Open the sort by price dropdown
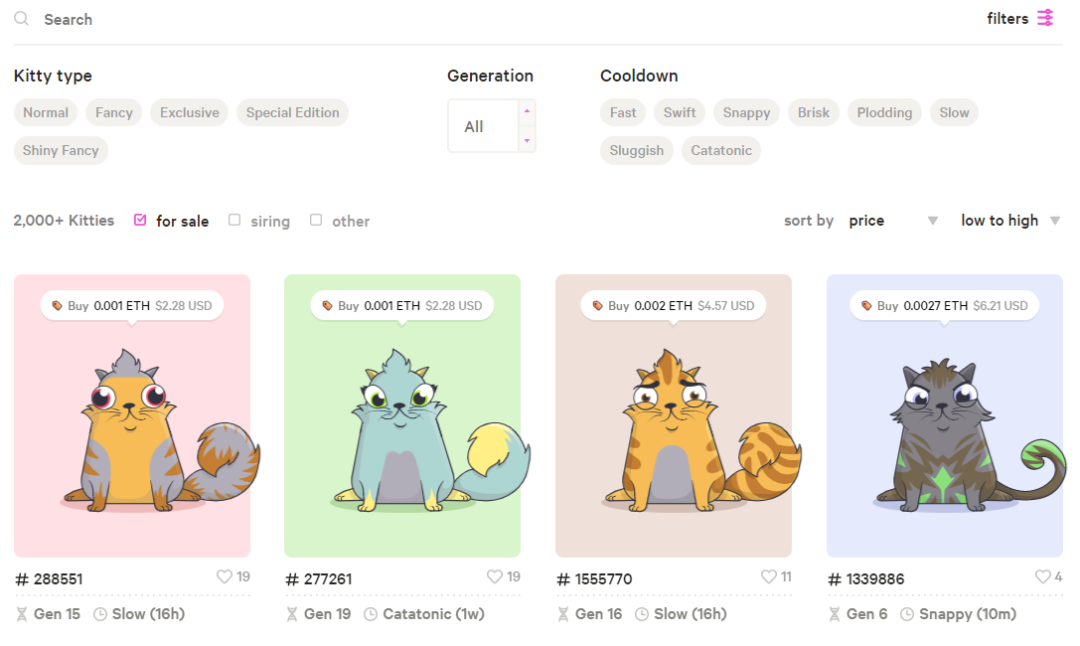Image resolution: width=1080 pixels, height=646 pixels. pos(892,220)
